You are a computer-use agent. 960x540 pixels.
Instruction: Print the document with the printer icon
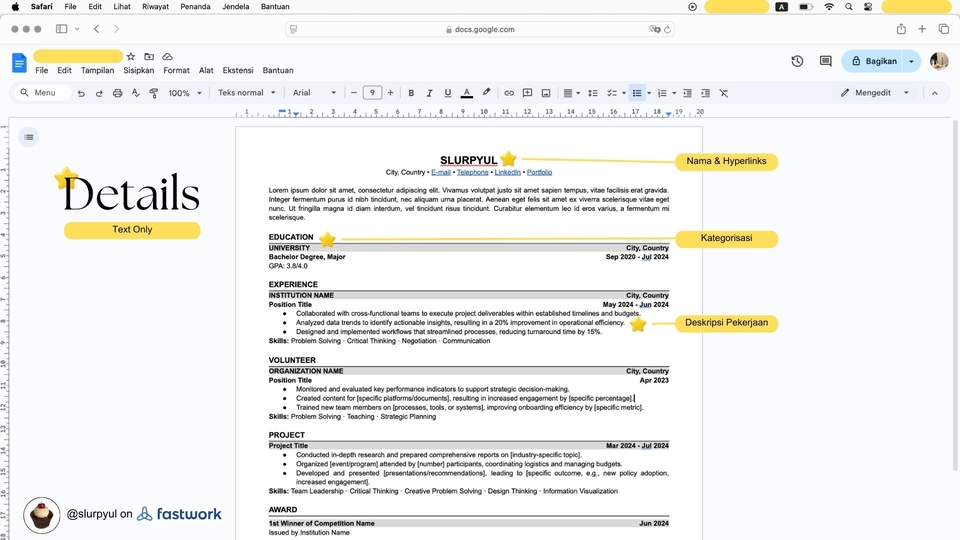tap(118, 93)
